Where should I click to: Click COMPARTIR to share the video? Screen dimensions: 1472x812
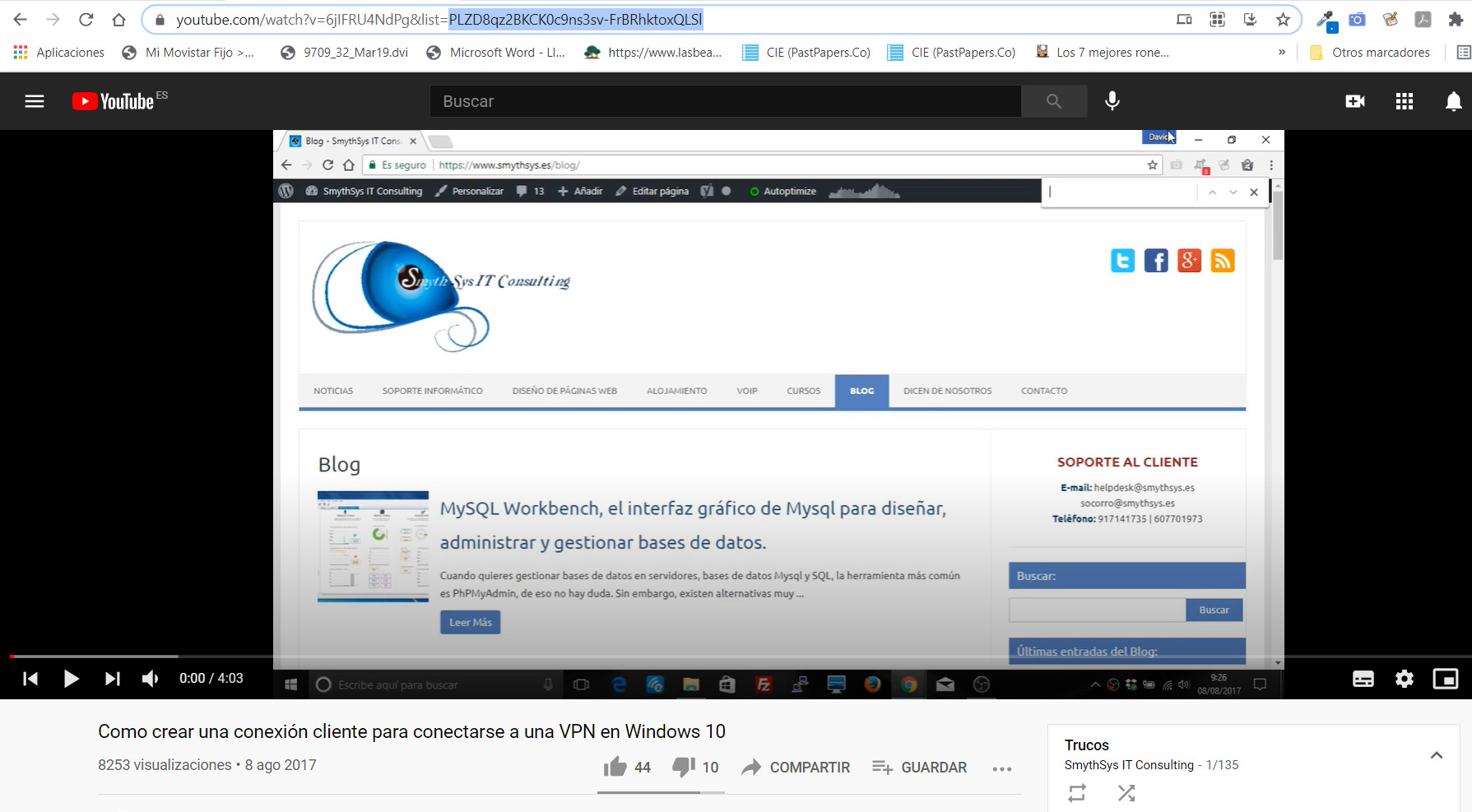pos(796,768)
